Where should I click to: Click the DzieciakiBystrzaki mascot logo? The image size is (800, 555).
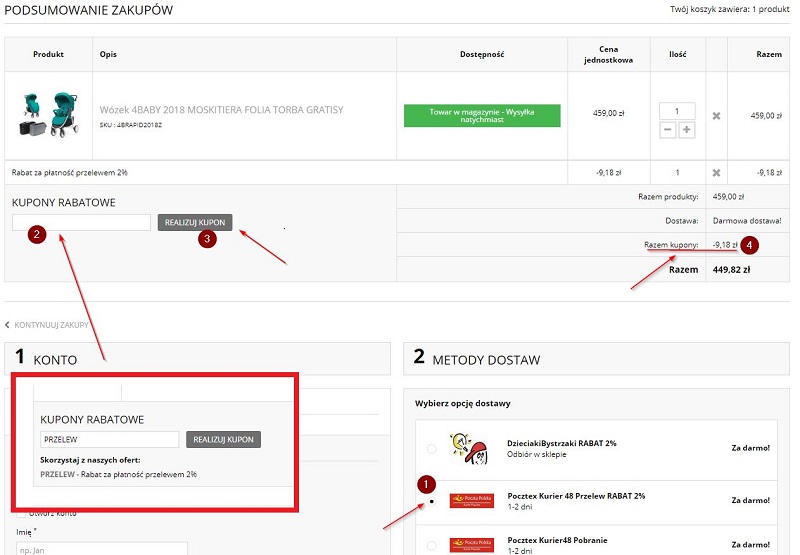pyautogui.click(x=471, y=447)
